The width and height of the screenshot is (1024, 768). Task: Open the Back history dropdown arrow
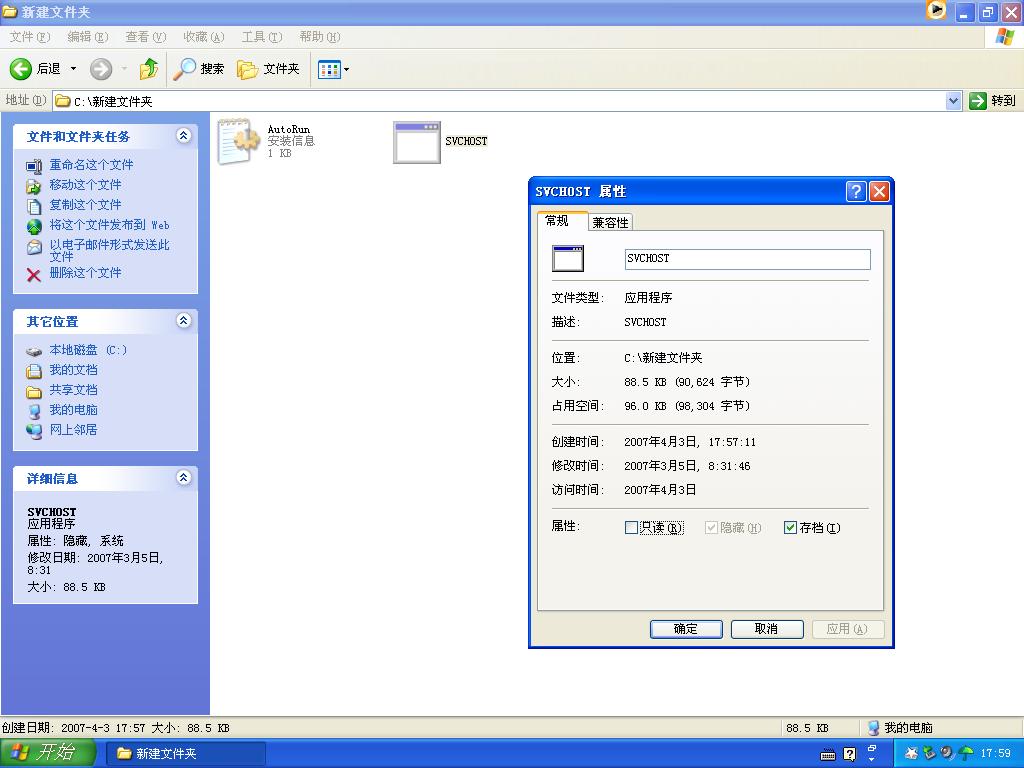pos(73,69)
